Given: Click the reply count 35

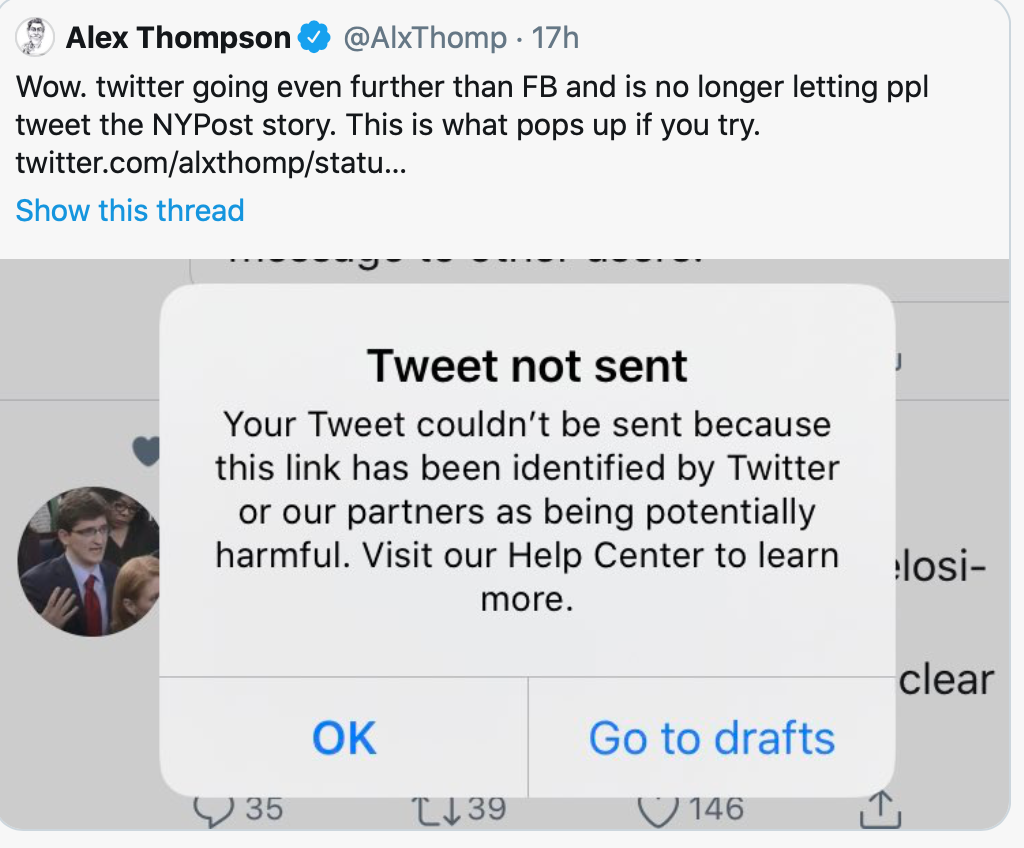Looking at the screenshot, I should point(264,809).
